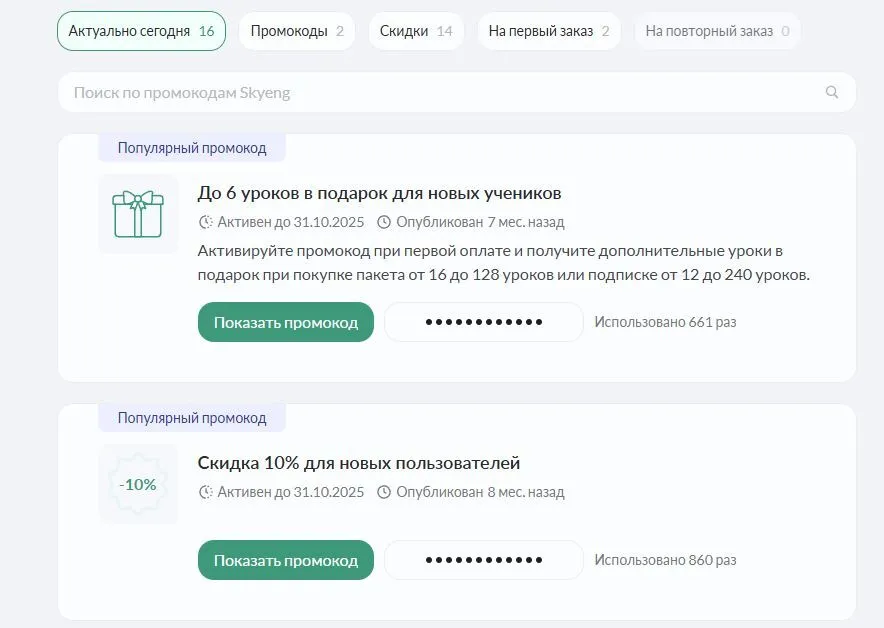Image resolution: width=884 pixels, height=628 pixels.
Task: Click the "Популярный промокод" badge on first card
Action: [190, 147]
